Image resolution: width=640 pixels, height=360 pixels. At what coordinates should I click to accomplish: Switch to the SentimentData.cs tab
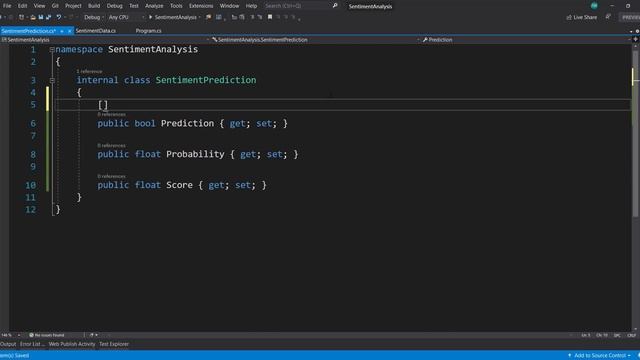point(96,31)
